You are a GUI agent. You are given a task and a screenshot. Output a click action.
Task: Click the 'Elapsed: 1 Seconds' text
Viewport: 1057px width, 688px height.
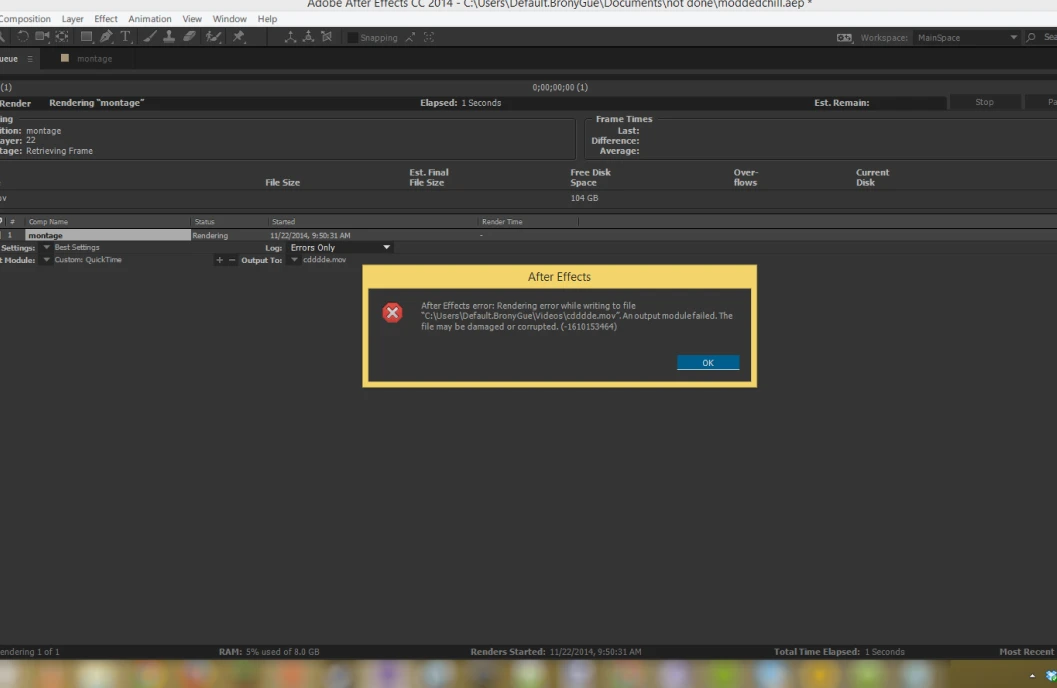[x=460, y=103]
